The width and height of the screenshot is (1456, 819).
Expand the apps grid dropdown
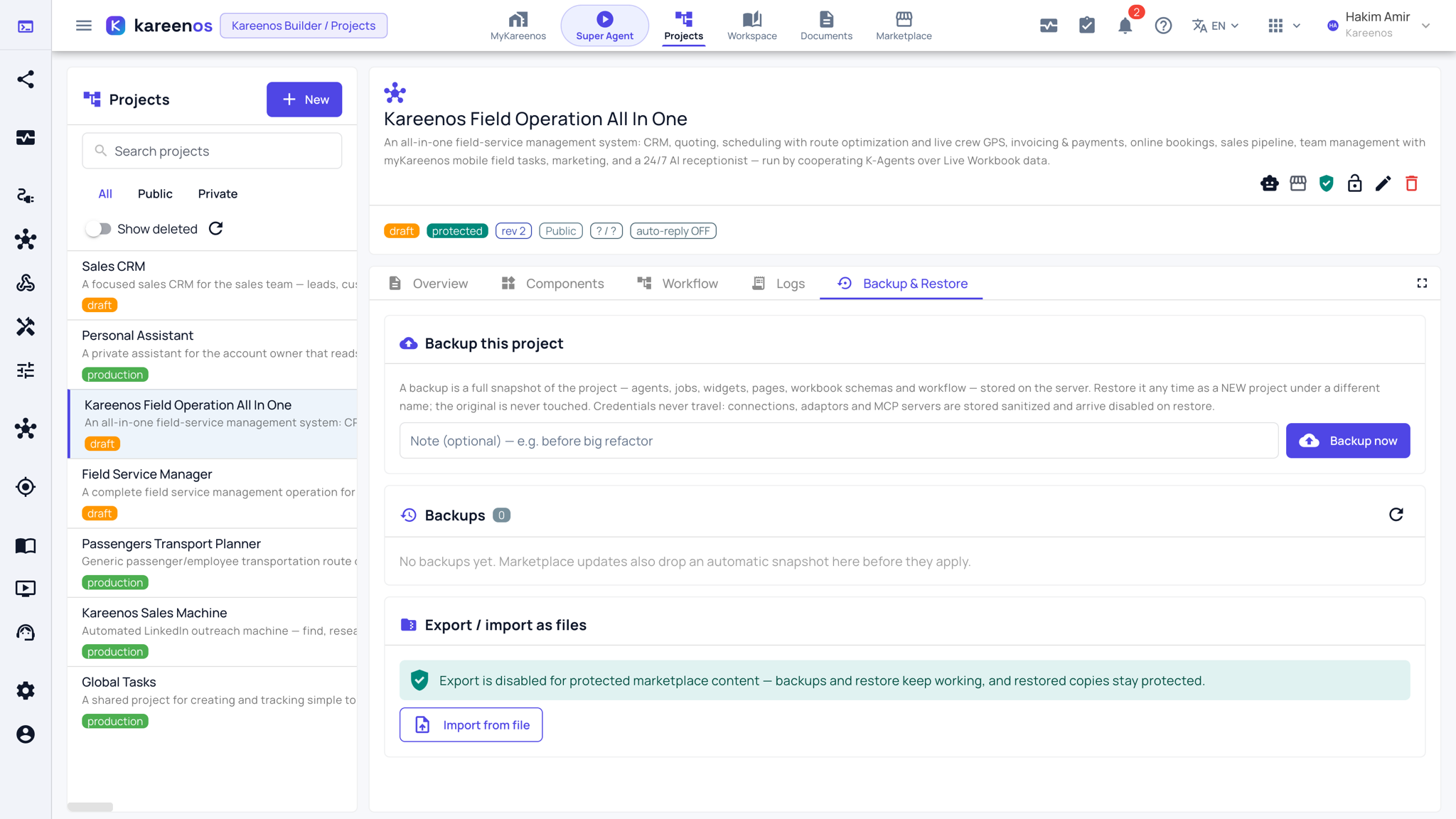1284,26
